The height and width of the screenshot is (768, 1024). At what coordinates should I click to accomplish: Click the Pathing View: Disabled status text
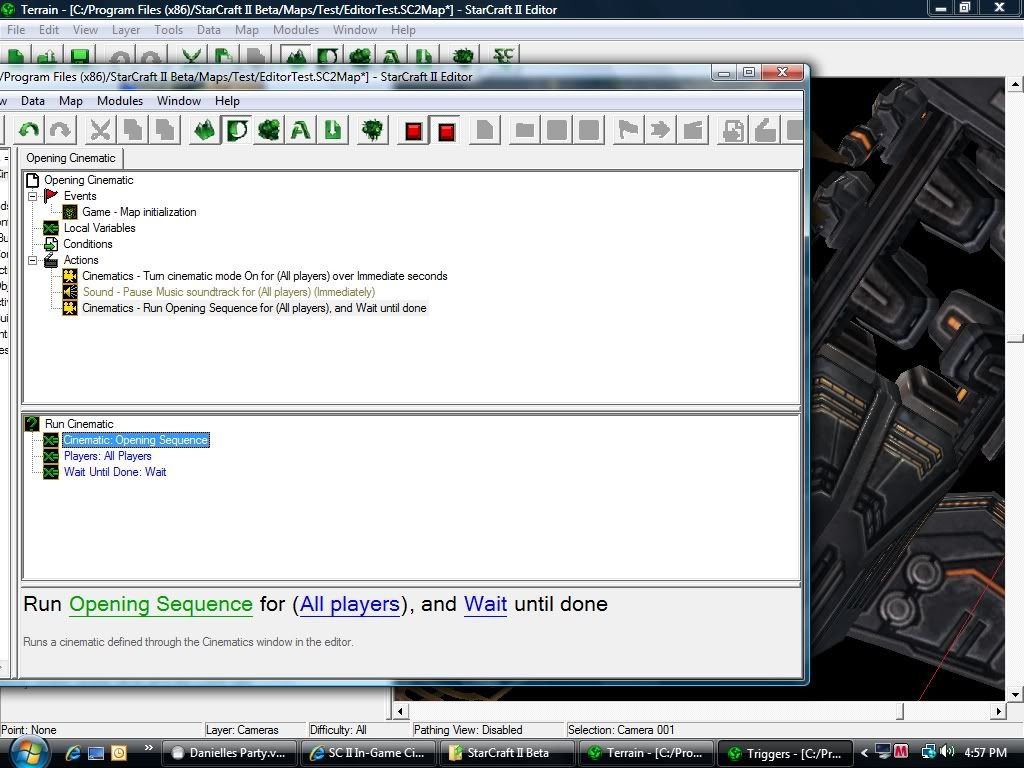468,729
